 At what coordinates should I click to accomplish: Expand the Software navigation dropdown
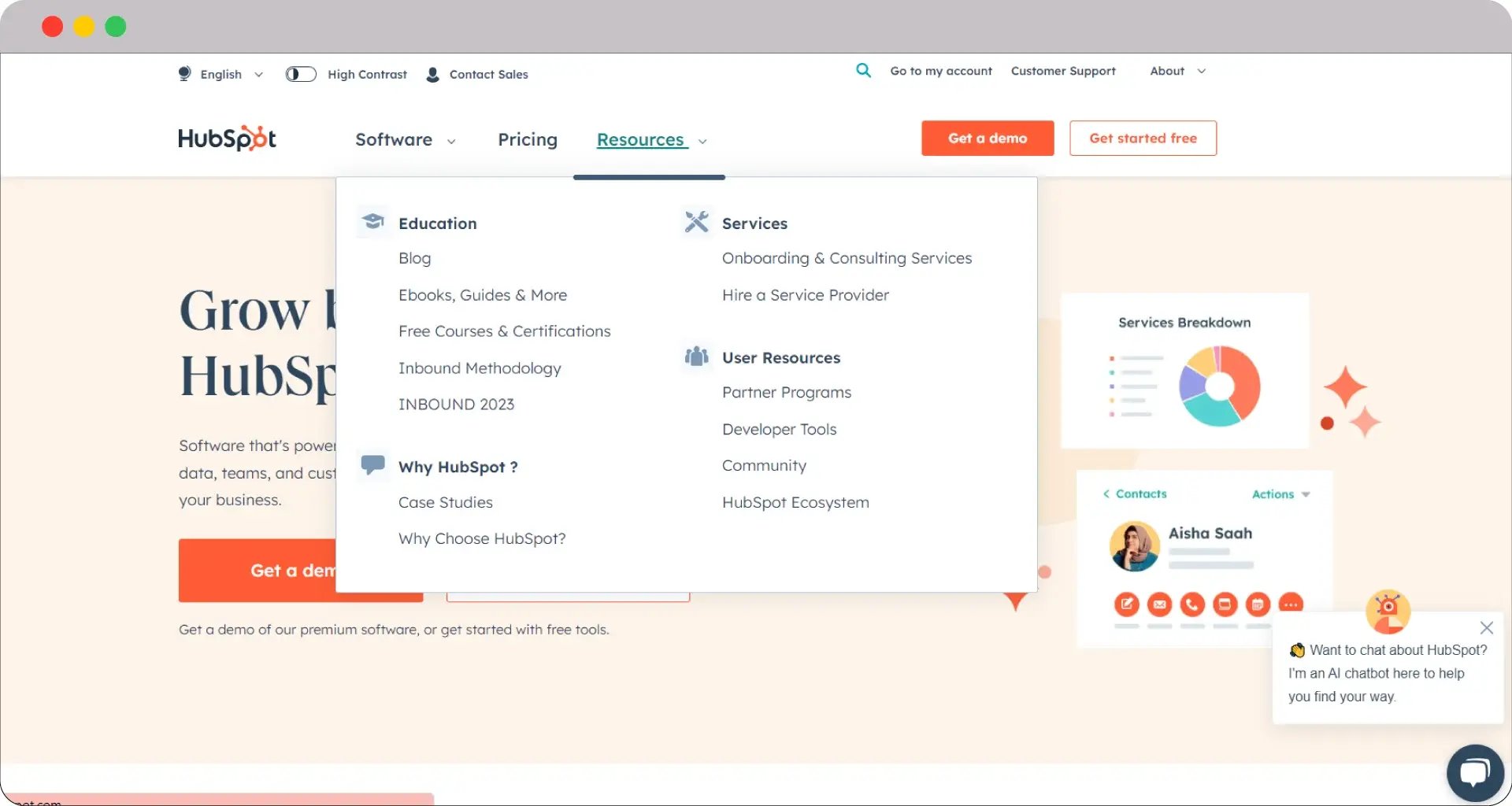(x=405, y=140)
